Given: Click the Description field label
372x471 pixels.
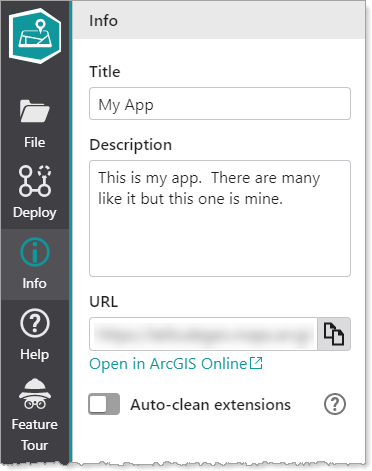Looking at the screenshot, I should coord(131,145).
